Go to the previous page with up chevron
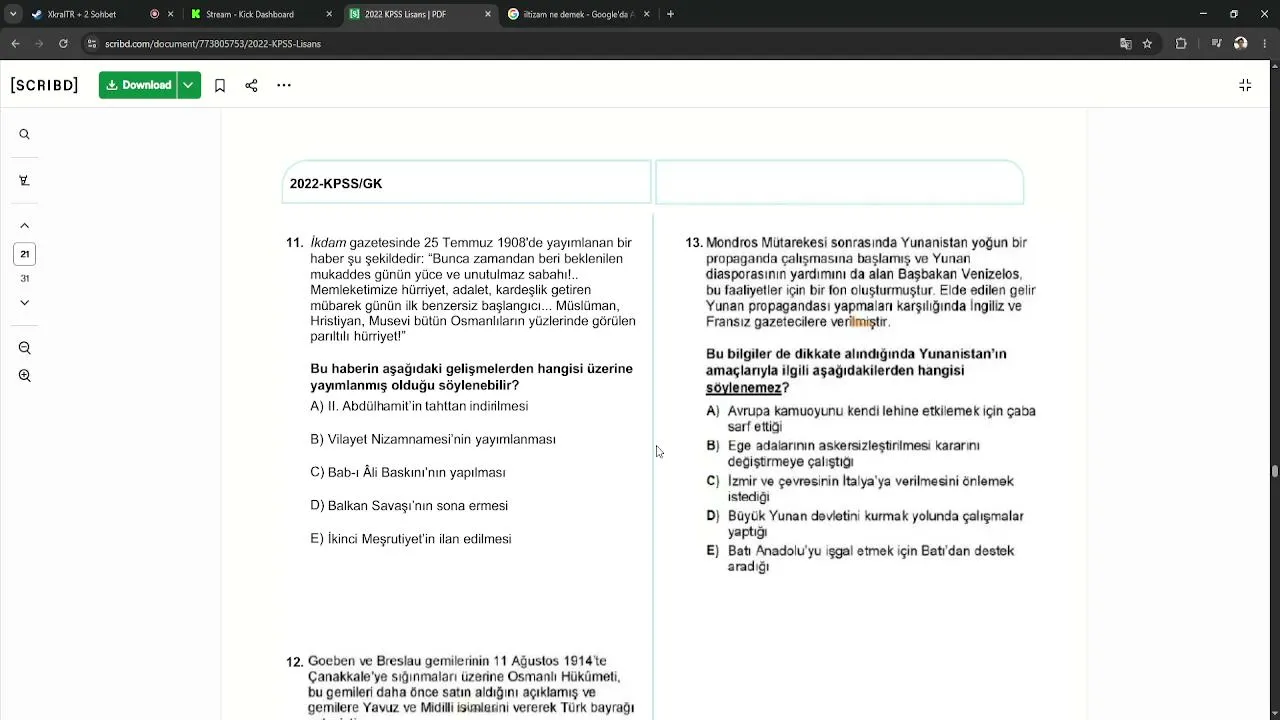1280x720 pixels. (25, 226)
